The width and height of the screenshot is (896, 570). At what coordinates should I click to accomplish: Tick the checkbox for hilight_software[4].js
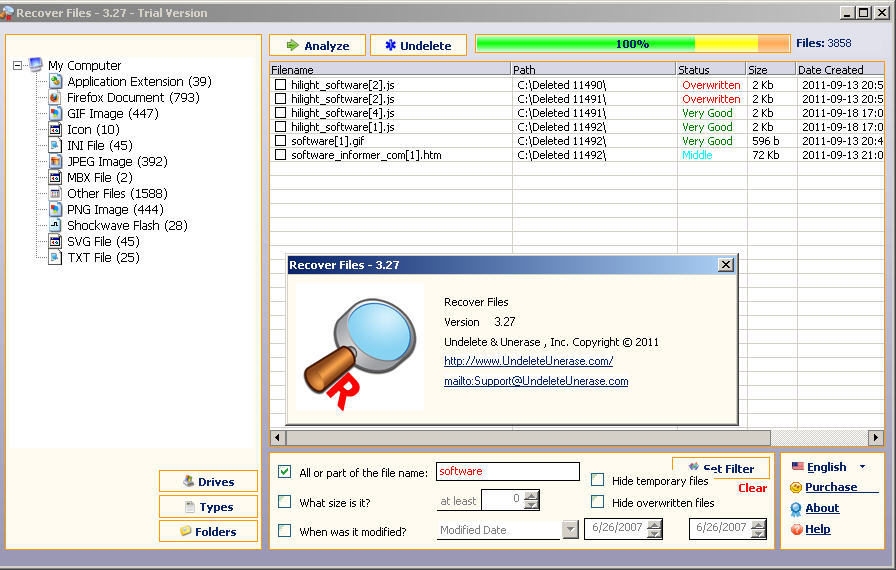click(281, 113)
